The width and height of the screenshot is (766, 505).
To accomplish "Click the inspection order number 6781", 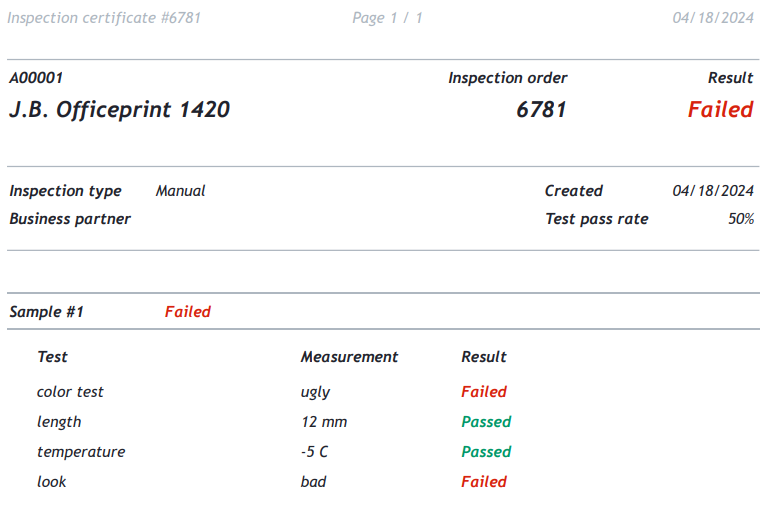I will coord(541,109).
